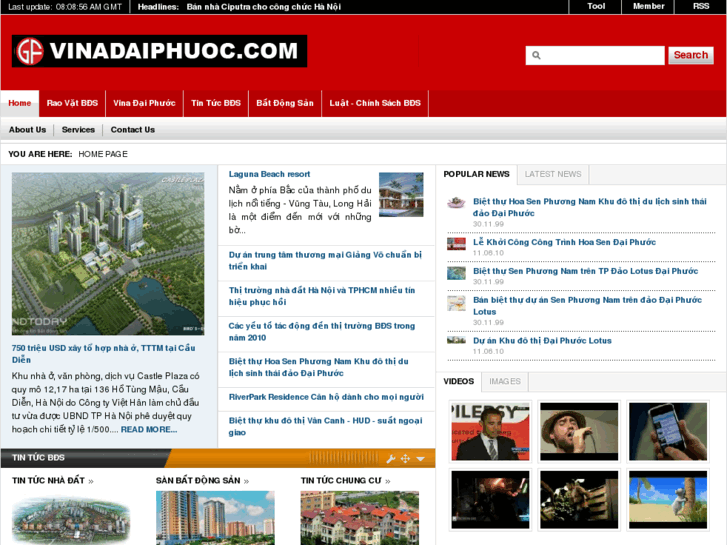
Task: Play video showing smartphone in hand
Action: pyautogui.click(x=668, y=431)
